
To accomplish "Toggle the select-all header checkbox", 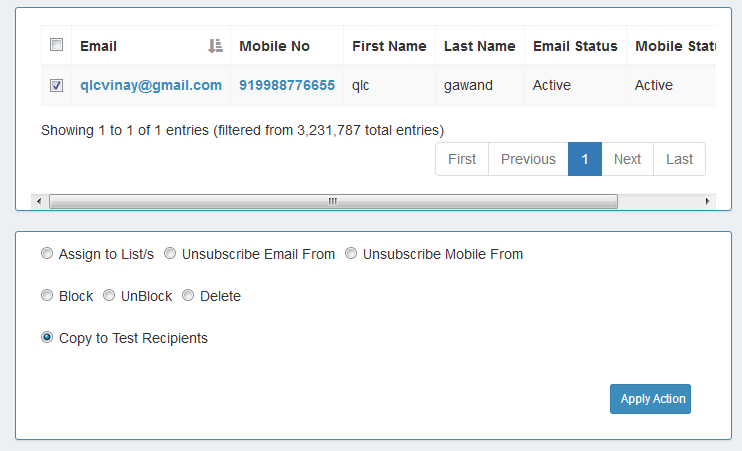I will [57, 45].
